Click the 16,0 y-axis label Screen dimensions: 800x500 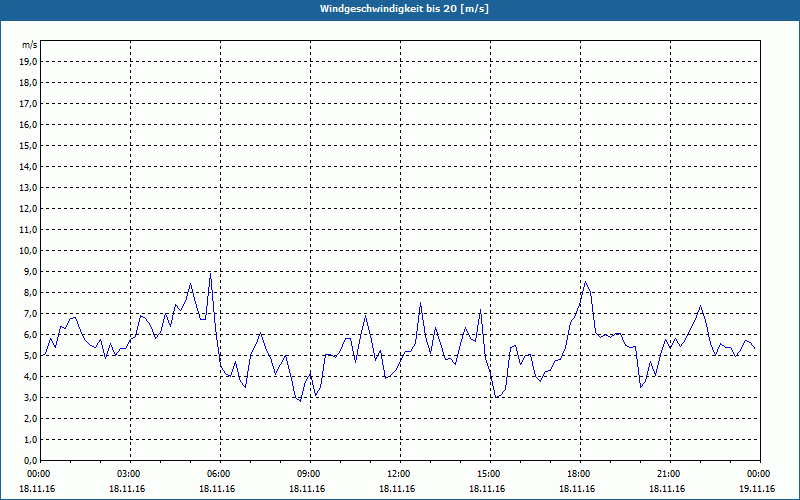coord(28,124)
